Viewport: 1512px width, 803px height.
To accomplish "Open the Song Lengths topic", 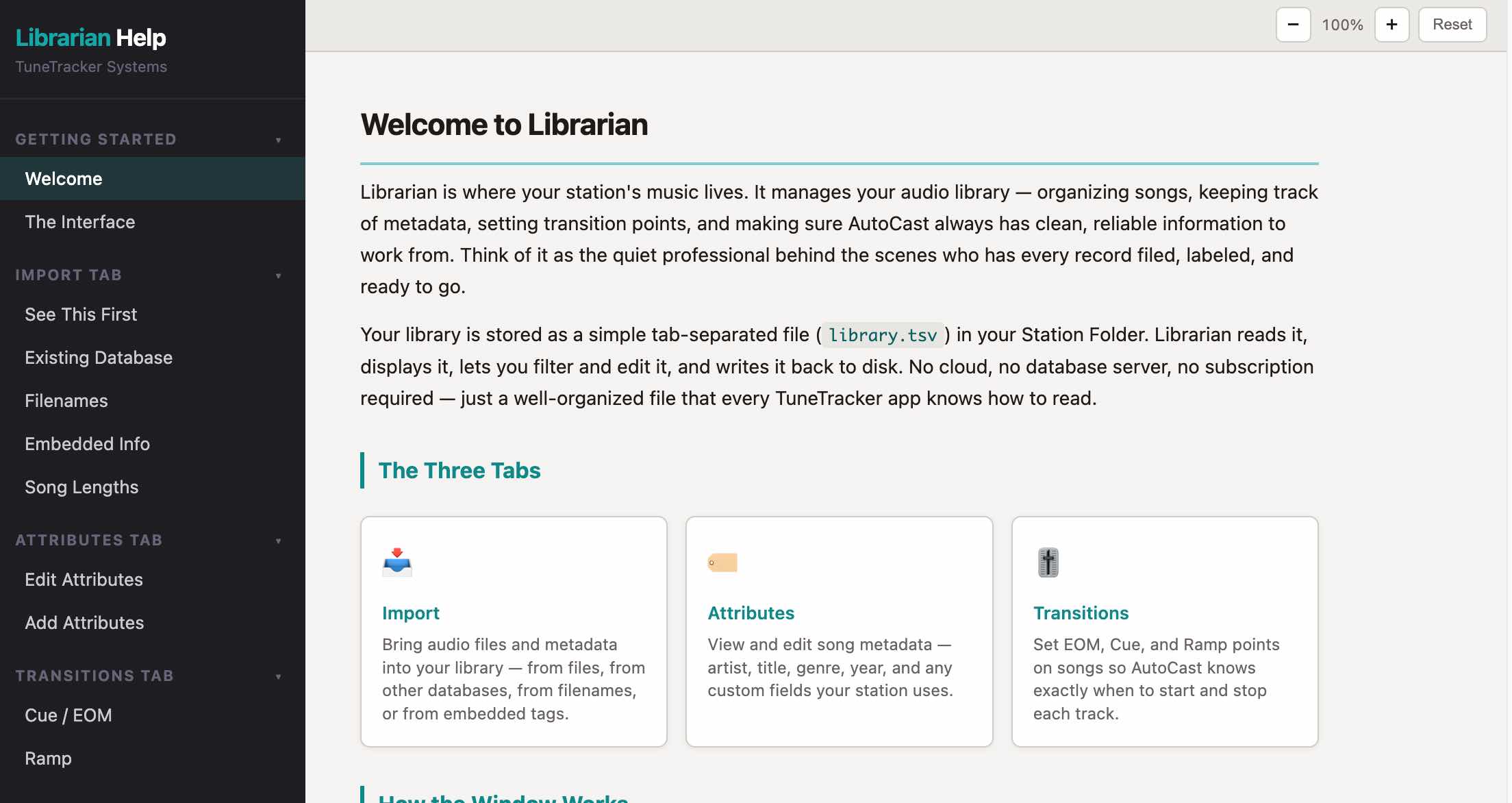I will click(x=81, y=486).
